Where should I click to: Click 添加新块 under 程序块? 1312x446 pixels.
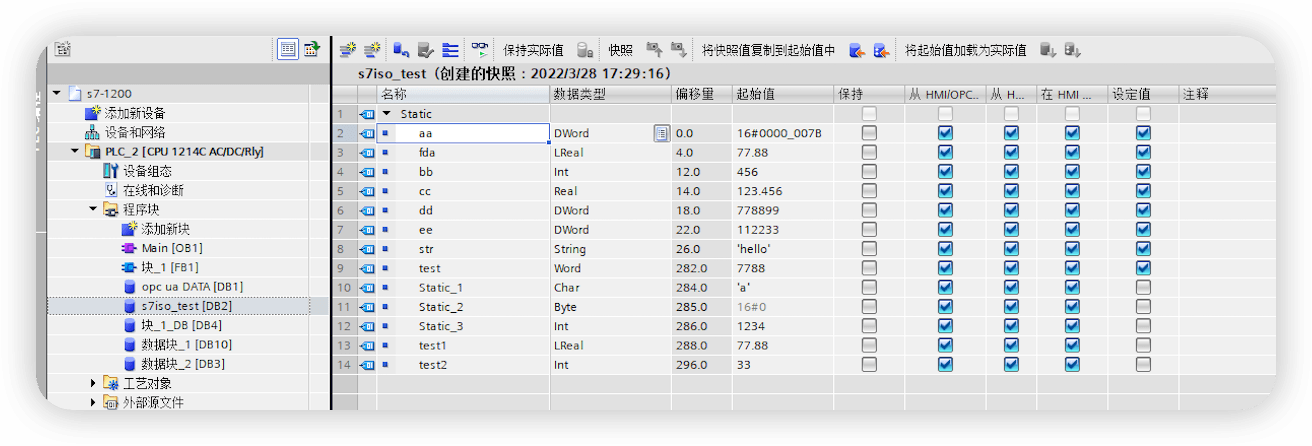coord(165,229)
